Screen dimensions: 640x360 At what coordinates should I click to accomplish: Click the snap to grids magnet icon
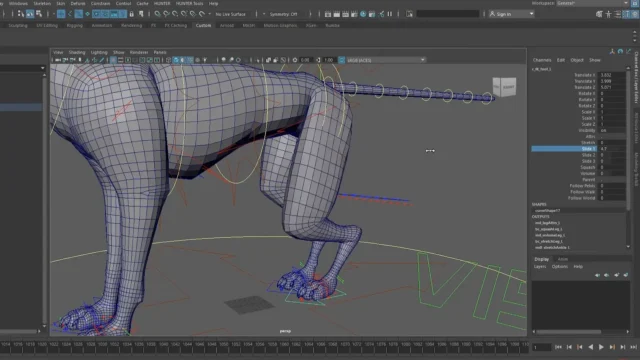157,14
